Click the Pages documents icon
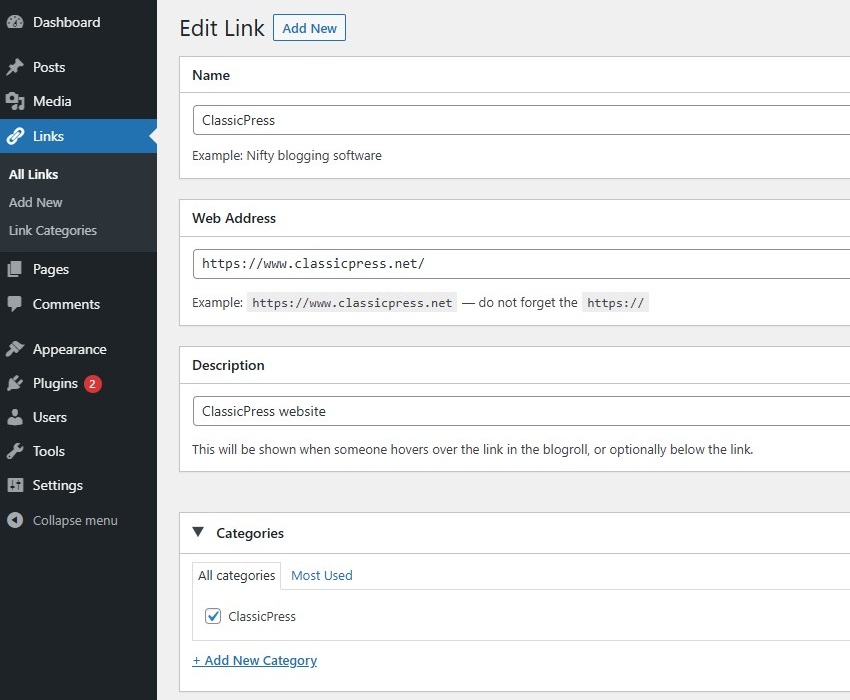 pyautogui.click(x=15, y=269)
